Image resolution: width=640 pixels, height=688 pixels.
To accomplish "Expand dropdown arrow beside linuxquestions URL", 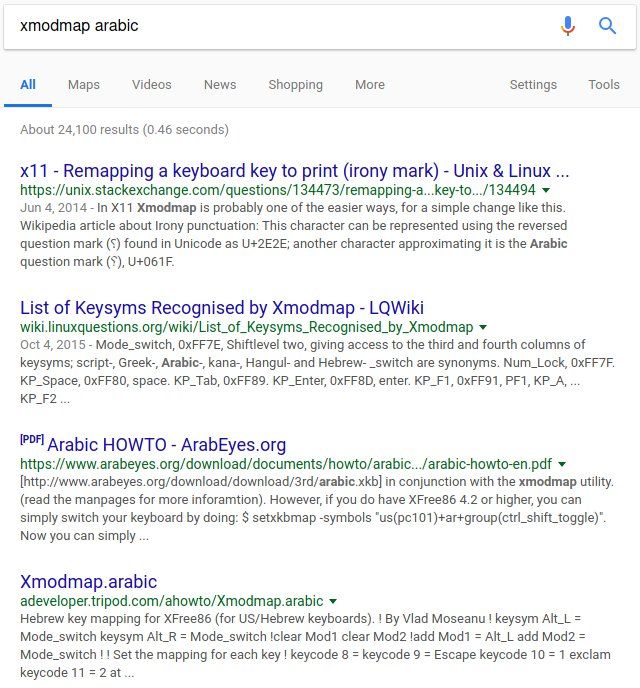I will (483, 327).
